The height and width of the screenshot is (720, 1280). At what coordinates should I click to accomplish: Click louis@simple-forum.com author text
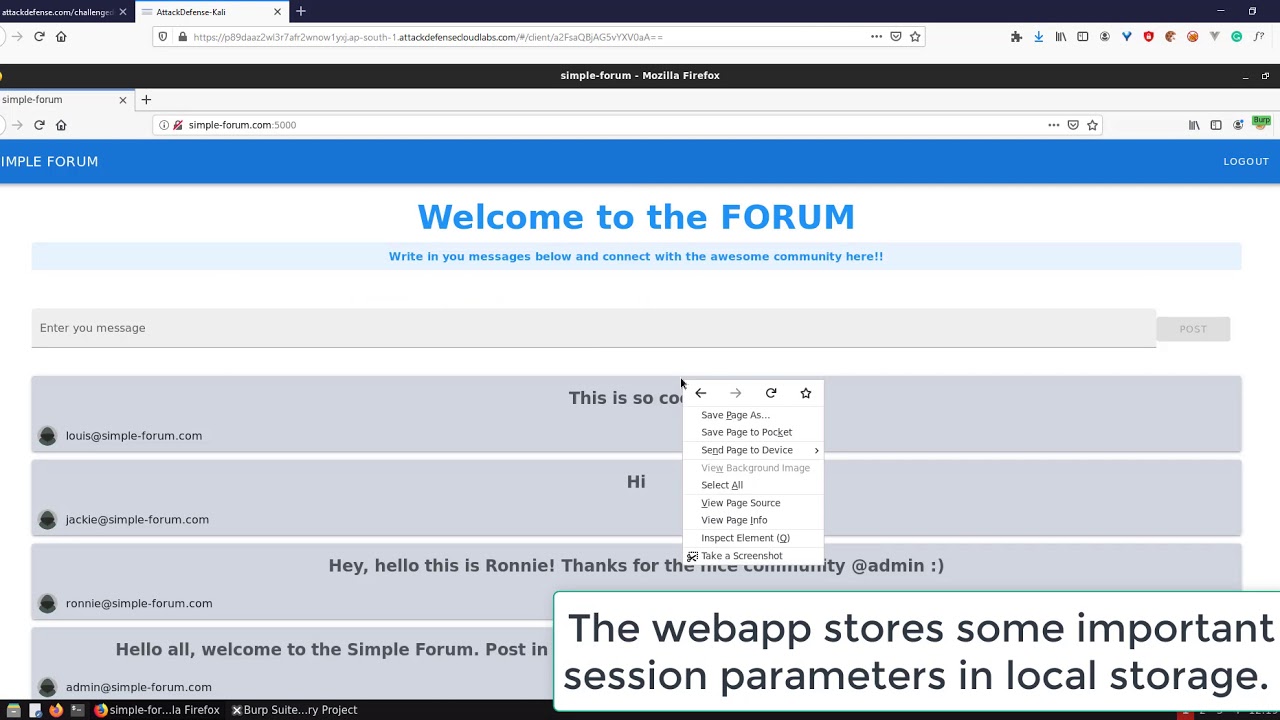[134, 436]
